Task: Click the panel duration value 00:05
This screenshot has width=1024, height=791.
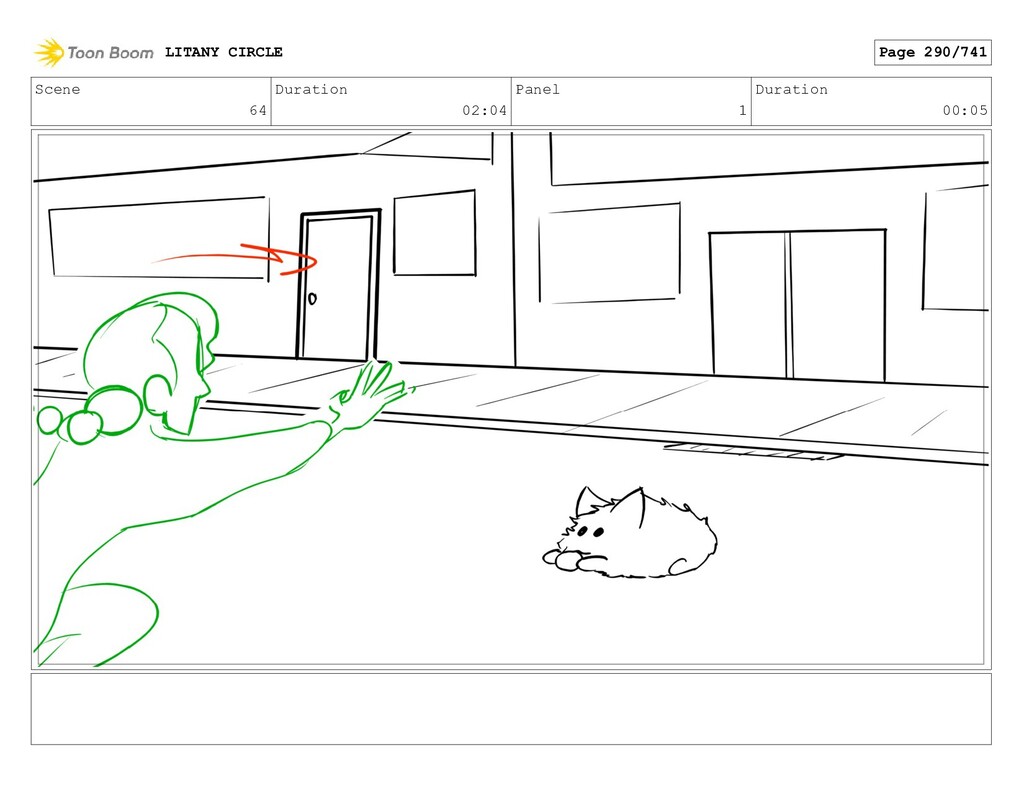Action: click(965, 110)
